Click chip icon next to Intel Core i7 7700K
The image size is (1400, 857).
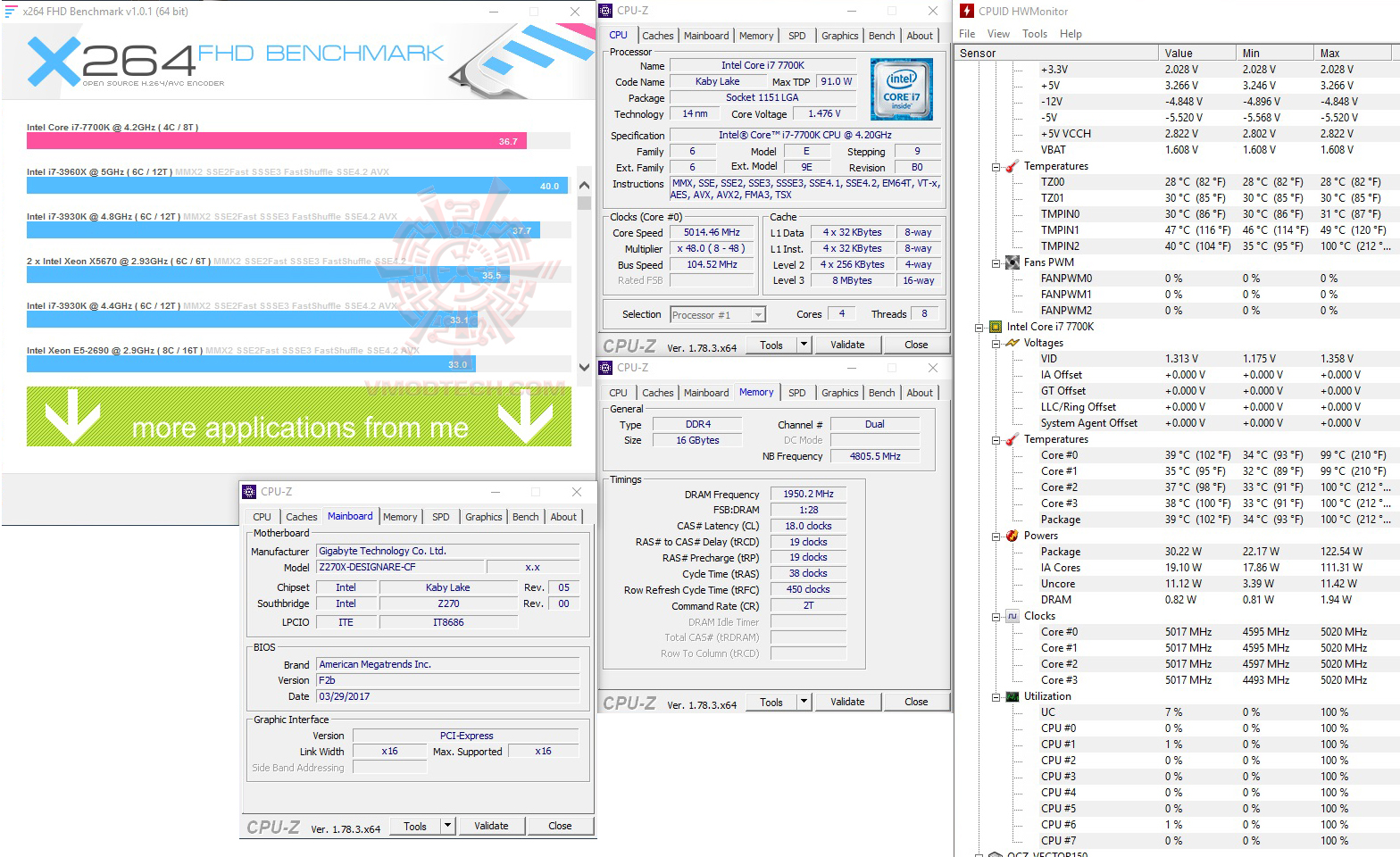pyautogui.click(x=996, y=327)
